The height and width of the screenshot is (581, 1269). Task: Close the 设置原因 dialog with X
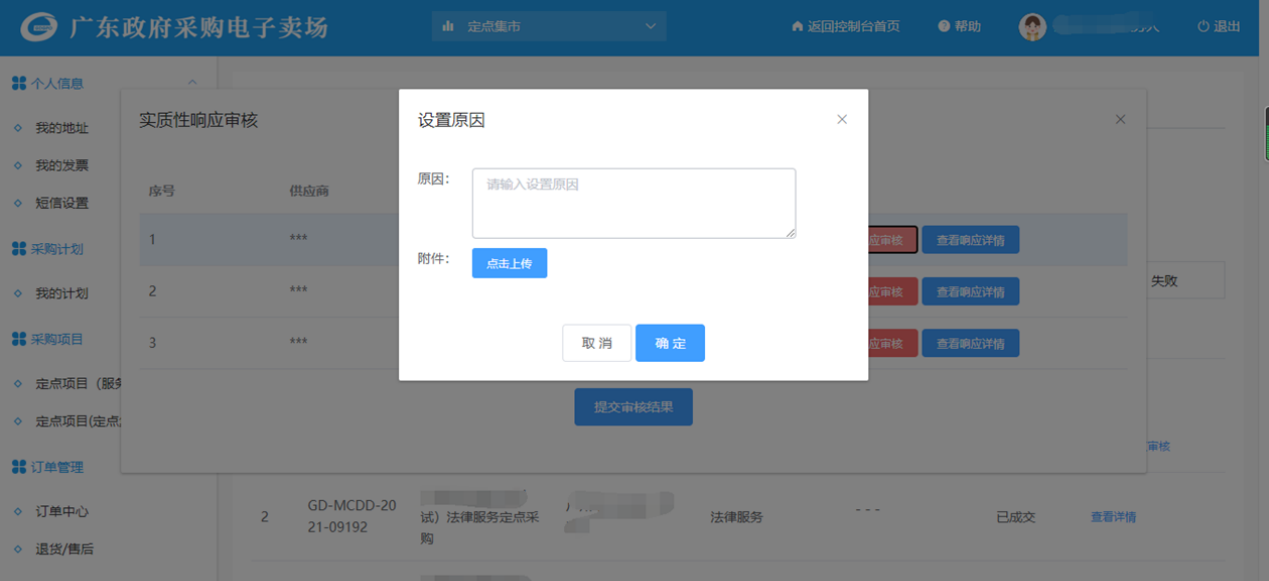842,120
